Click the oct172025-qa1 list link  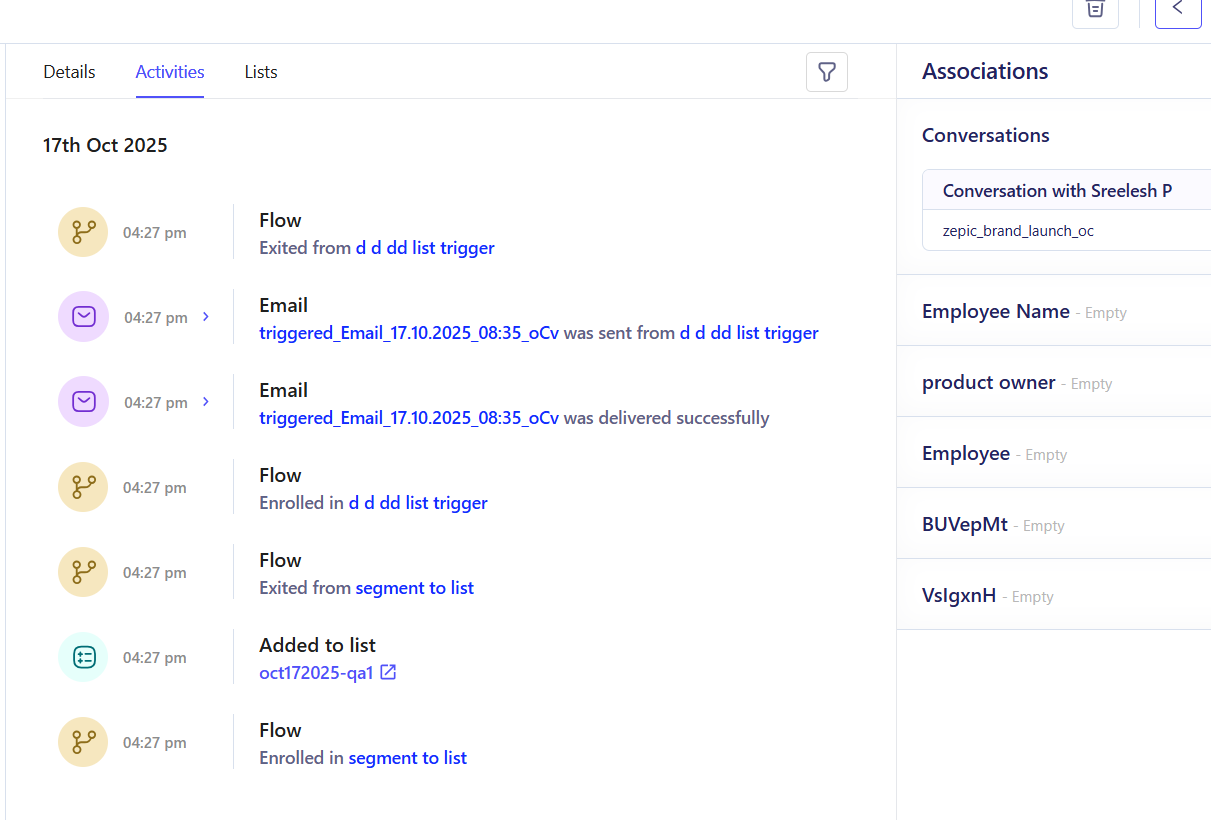[x=316, y=673]
